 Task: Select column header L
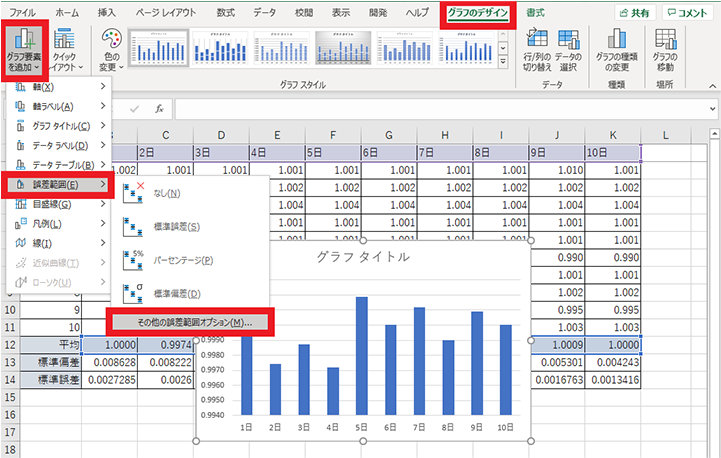click(665, 135)
